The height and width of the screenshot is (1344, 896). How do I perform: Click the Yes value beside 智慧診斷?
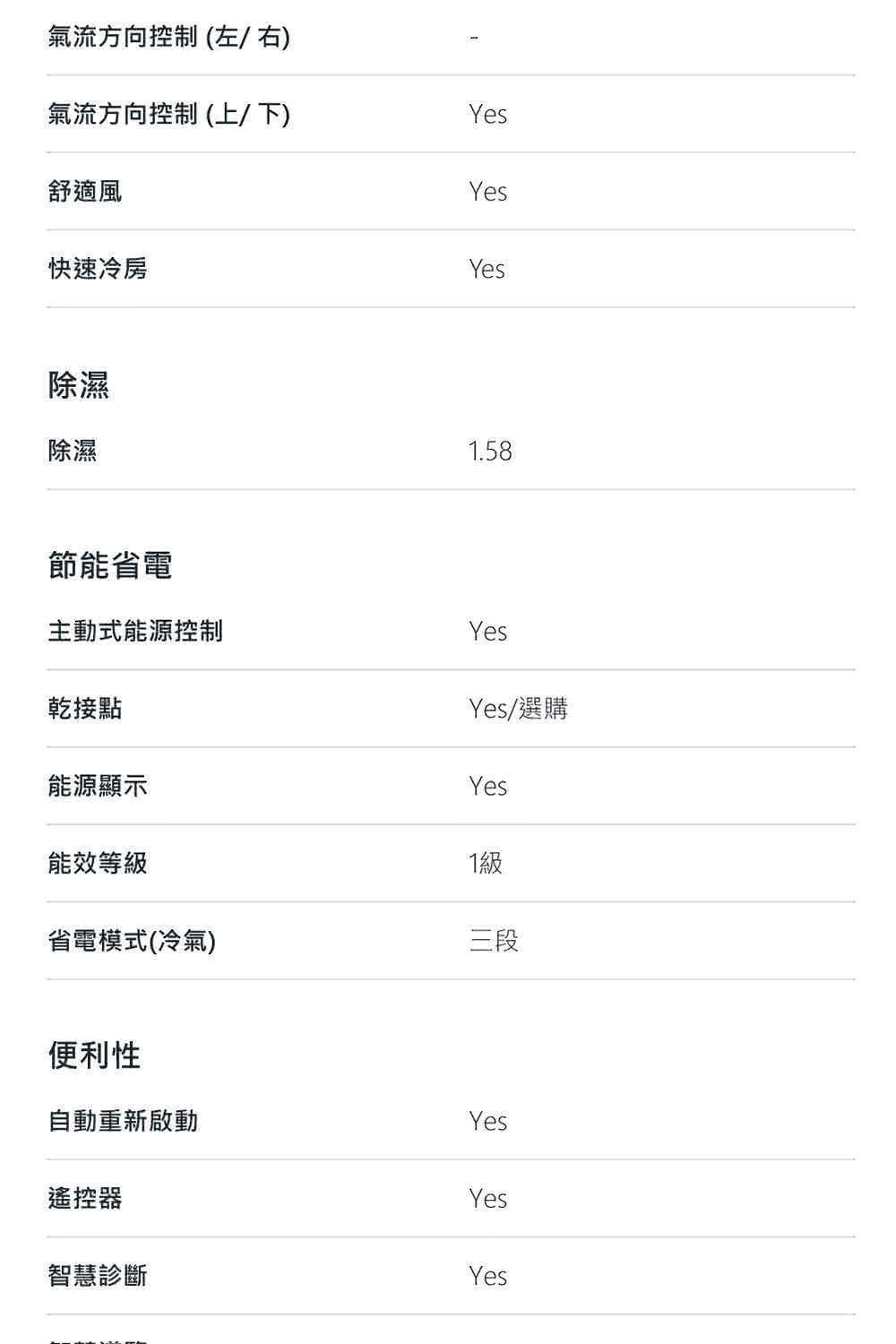(x=488, y=1276)
